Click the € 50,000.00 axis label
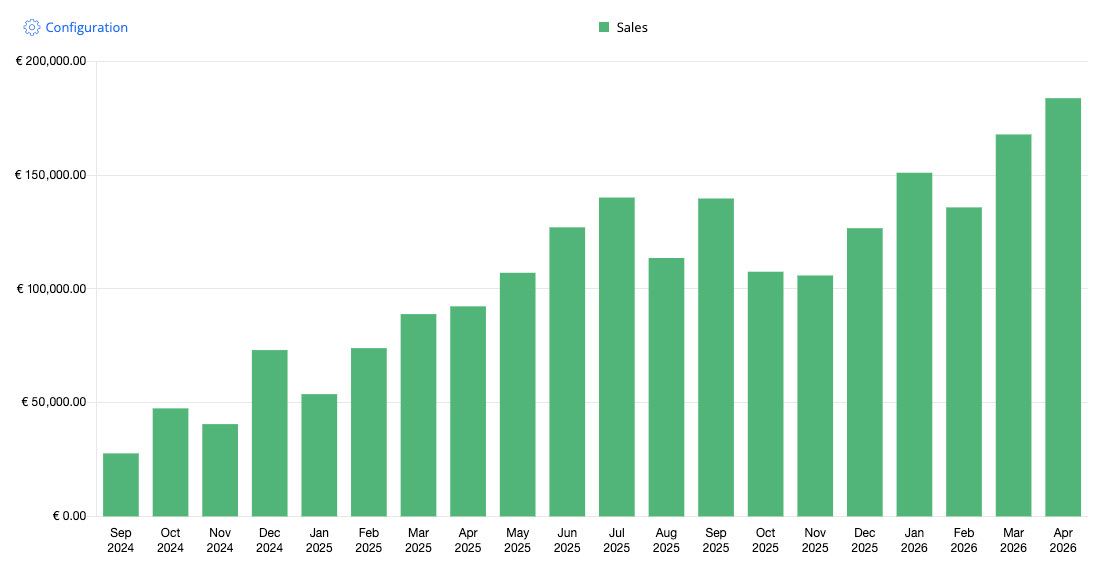The width and height of the screenshot is (1104, 569). pos(54,402)
